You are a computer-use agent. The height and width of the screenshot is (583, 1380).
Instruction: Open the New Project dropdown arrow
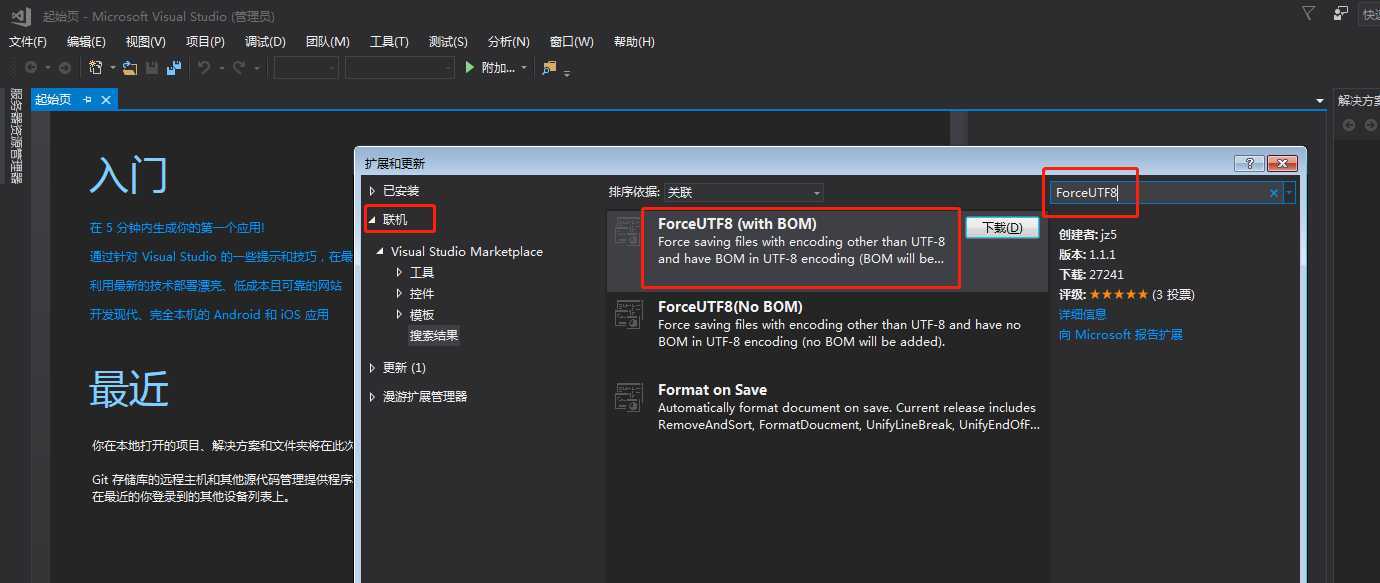tap(112, 68)
